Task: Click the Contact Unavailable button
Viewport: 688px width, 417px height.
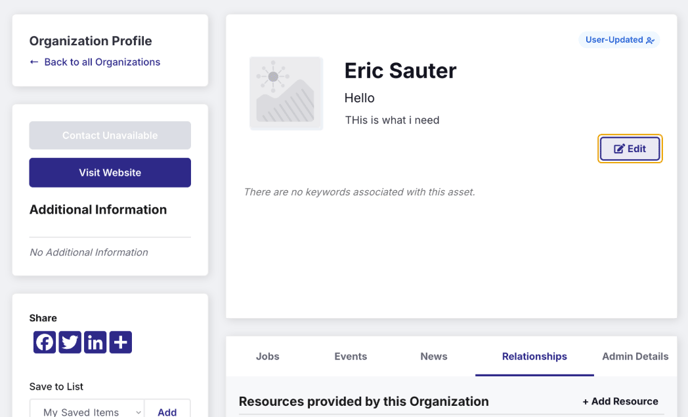Action: (x=110, y=135)
